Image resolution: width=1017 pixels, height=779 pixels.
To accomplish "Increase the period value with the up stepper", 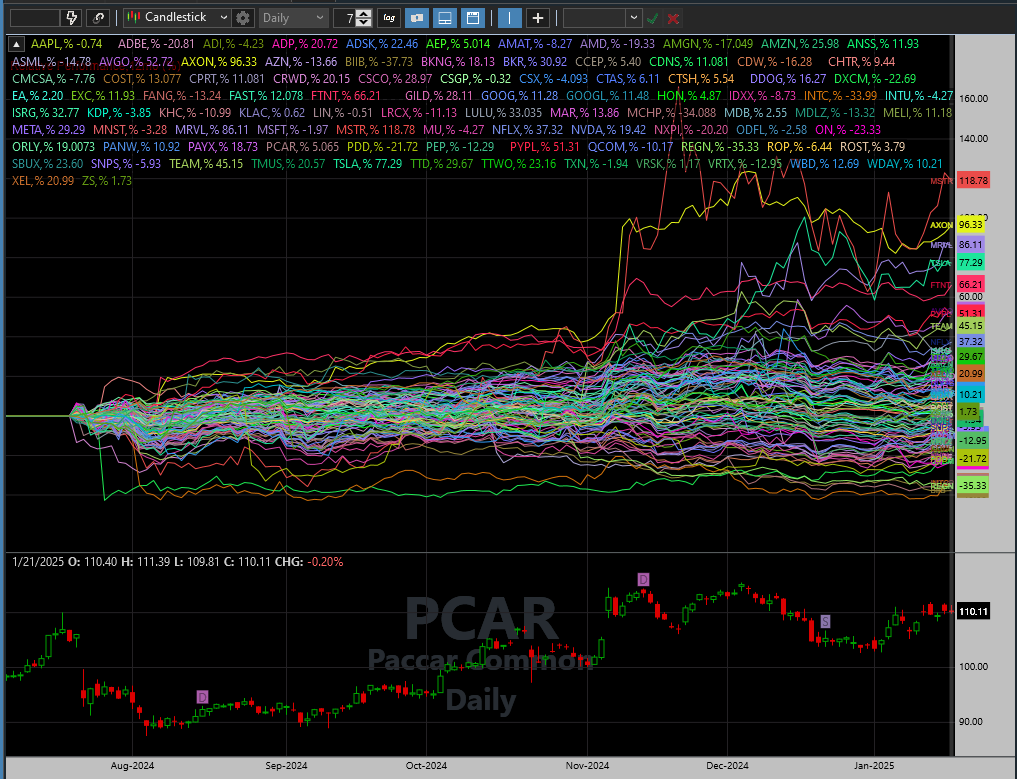I will [x=364, y=14].
